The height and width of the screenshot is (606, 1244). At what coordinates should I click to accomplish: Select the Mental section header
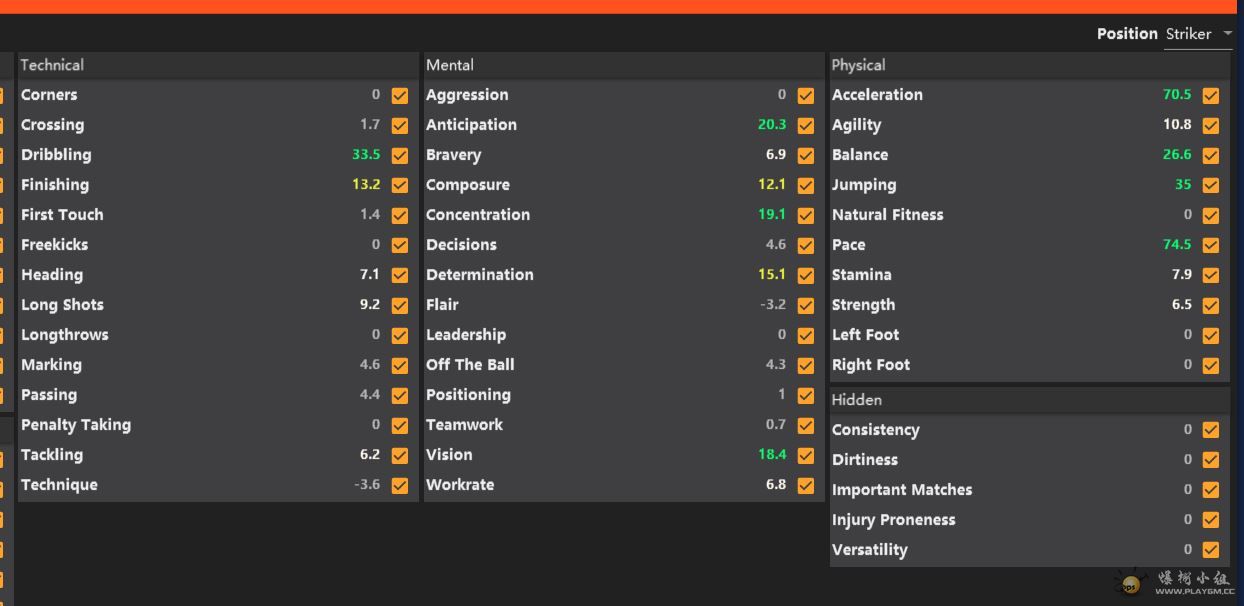pos(450,65)
